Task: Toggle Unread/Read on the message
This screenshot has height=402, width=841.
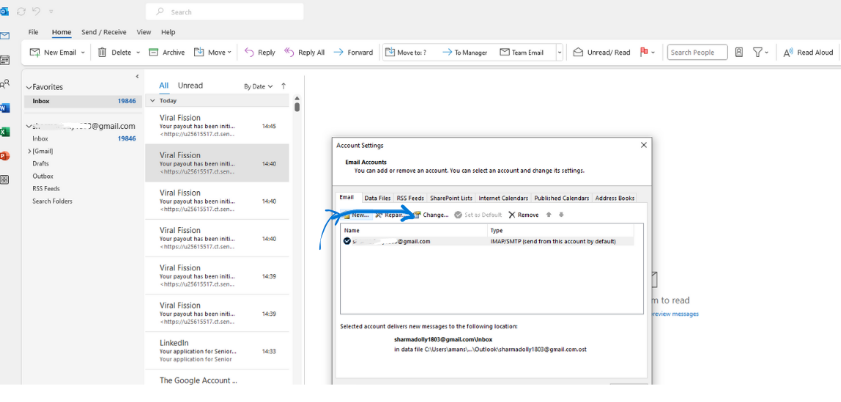Action: click(x=601, y=53)
